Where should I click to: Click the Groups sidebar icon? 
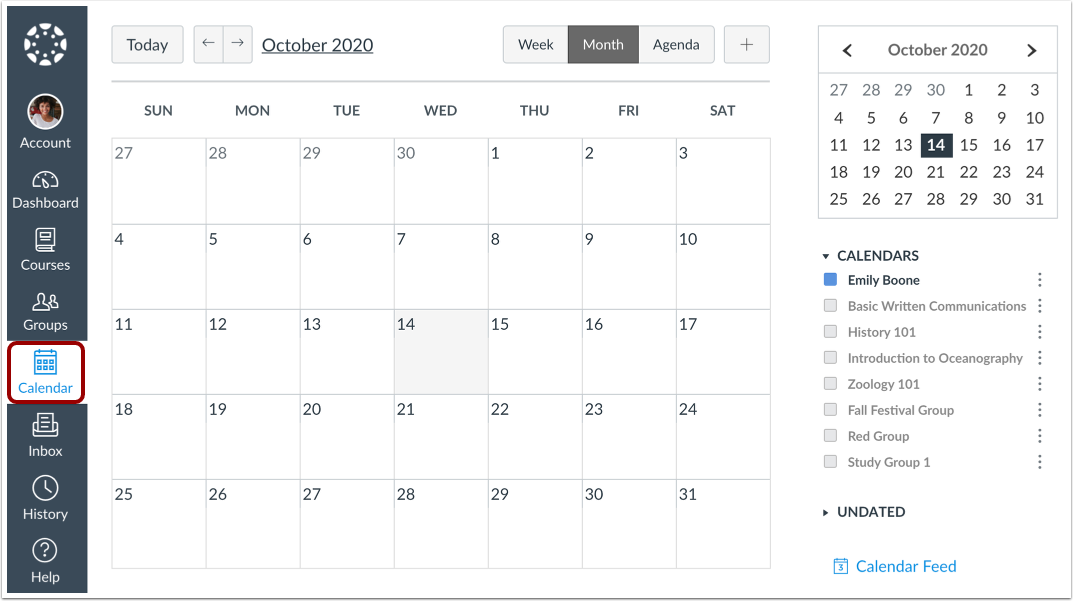(45, 305)
